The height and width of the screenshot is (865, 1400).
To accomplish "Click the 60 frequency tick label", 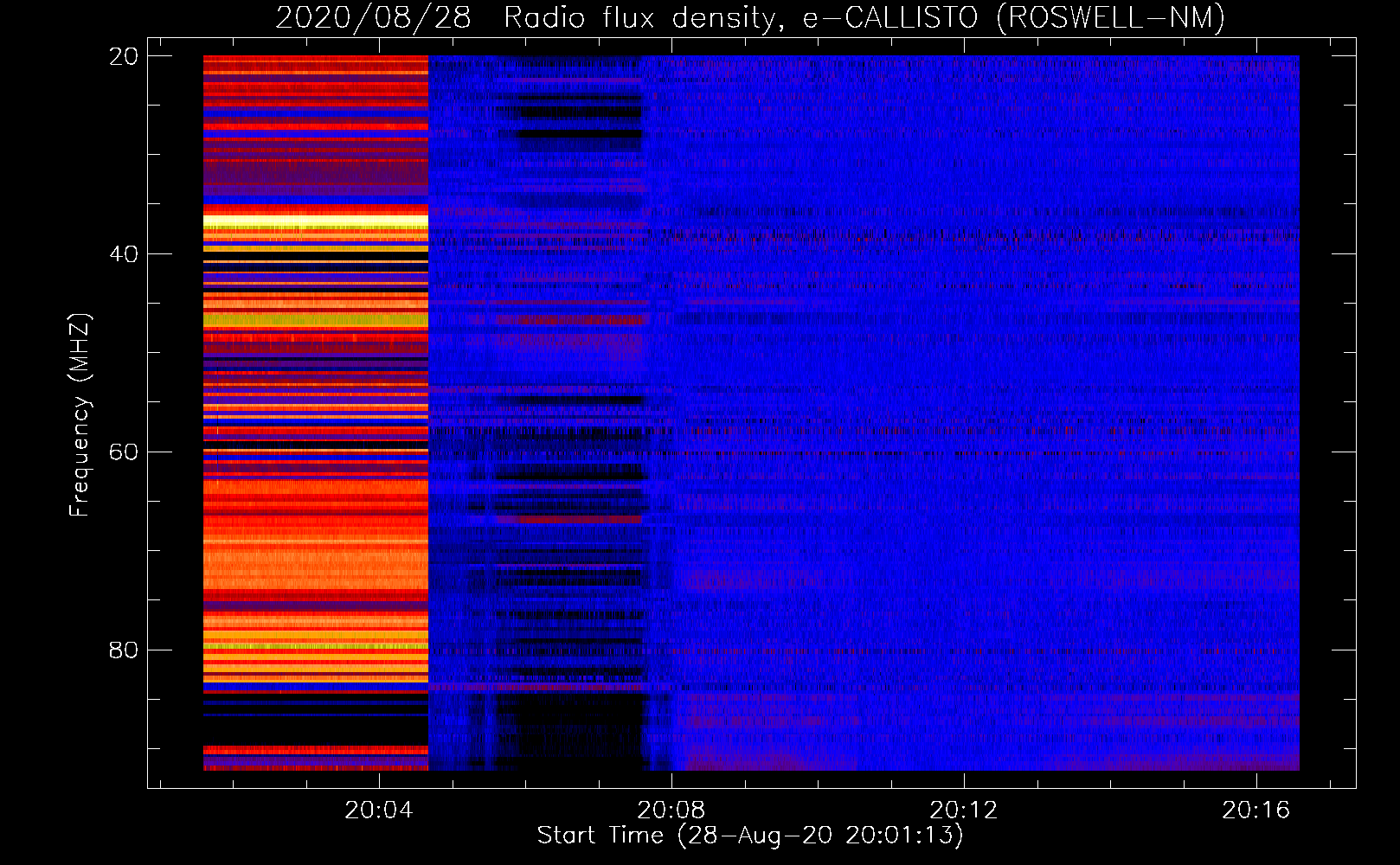I will [124, 452].
